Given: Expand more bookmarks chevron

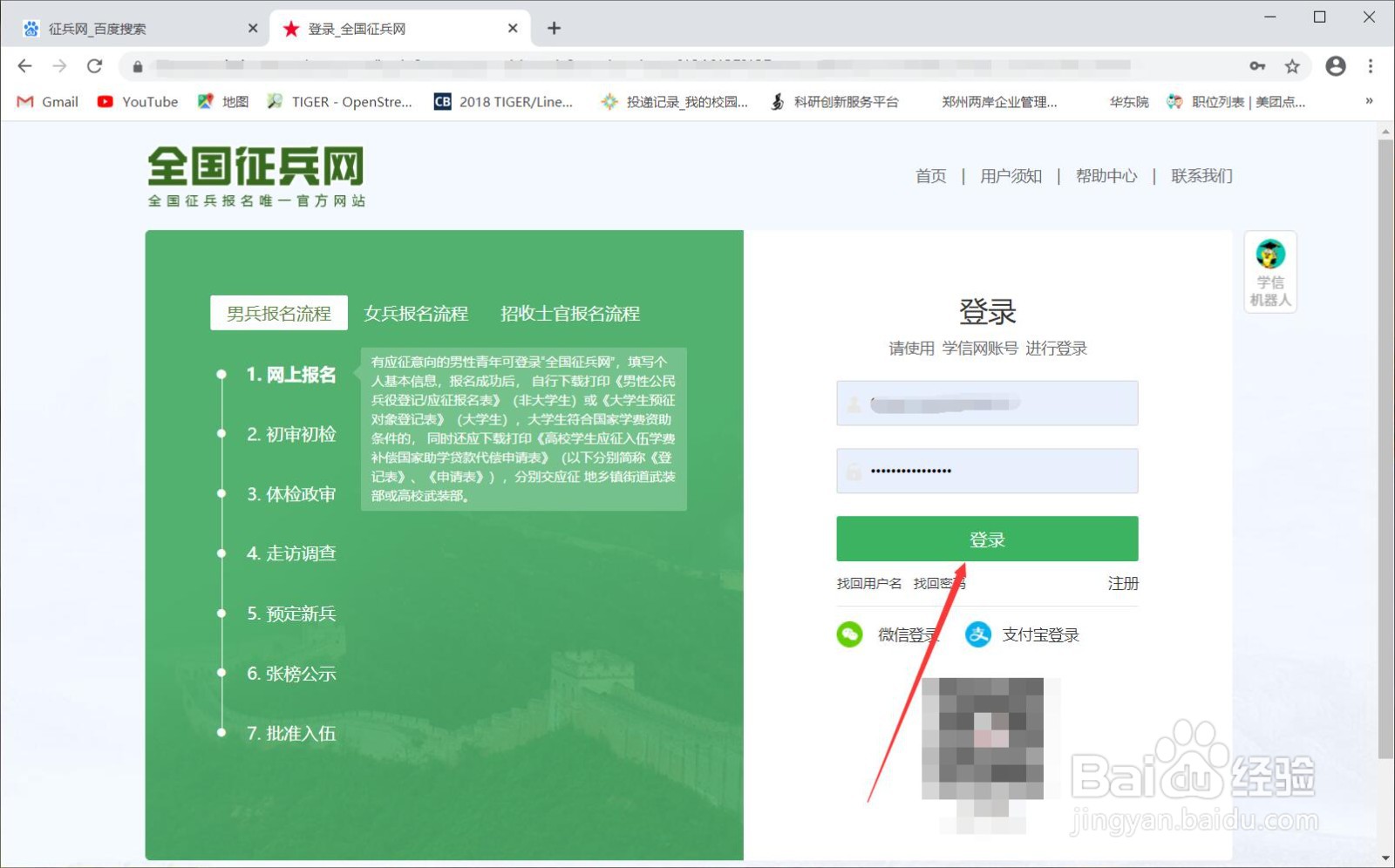Looking at the screenshot, I should [x=1369, y=101].
